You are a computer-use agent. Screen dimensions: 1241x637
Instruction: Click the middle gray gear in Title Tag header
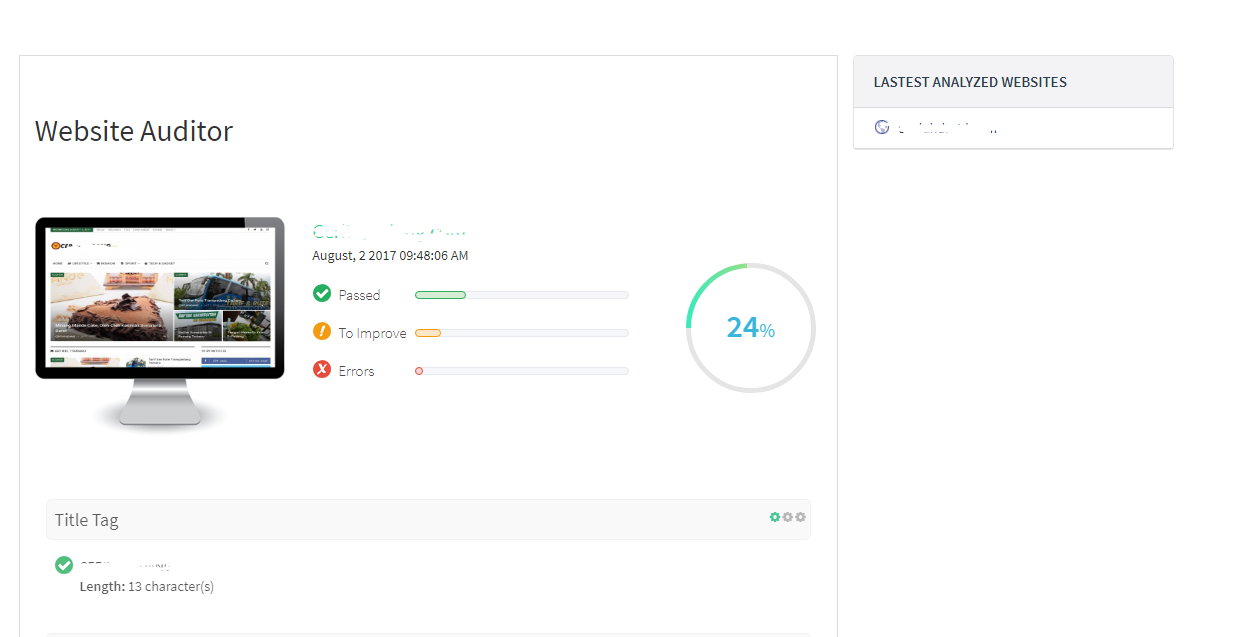click(x=787, y=517)
